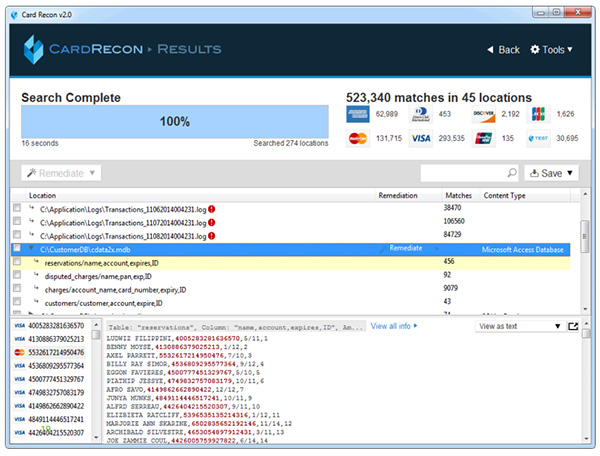600x456 pixels.
Task: Select the customers/customer,account,expire,ID row
Action: [291, 303]
